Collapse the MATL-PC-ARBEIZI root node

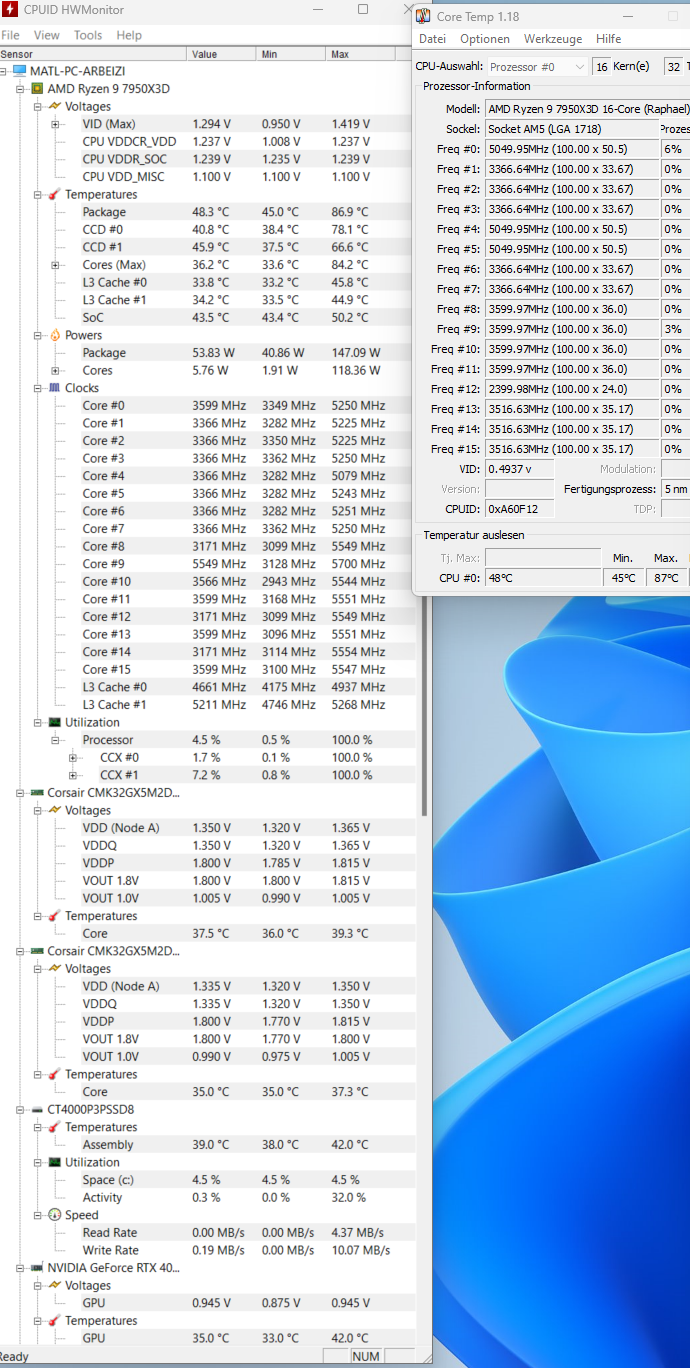[x=4, y=71]
